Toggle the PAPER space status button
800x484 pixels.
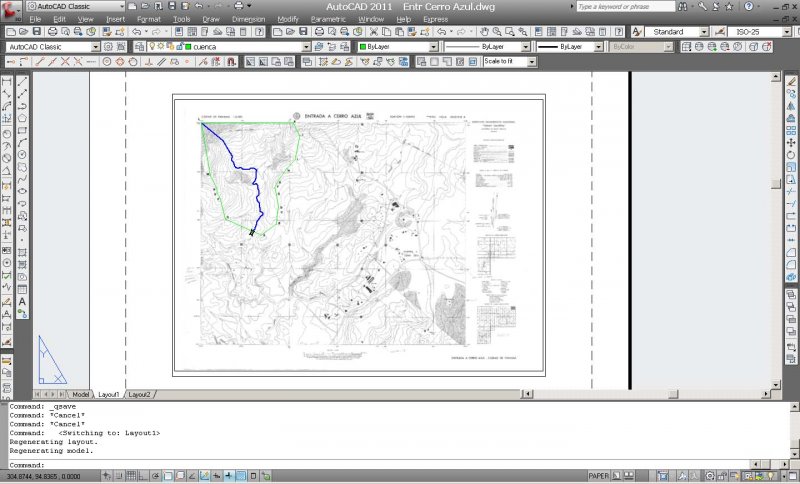point(600,476)
